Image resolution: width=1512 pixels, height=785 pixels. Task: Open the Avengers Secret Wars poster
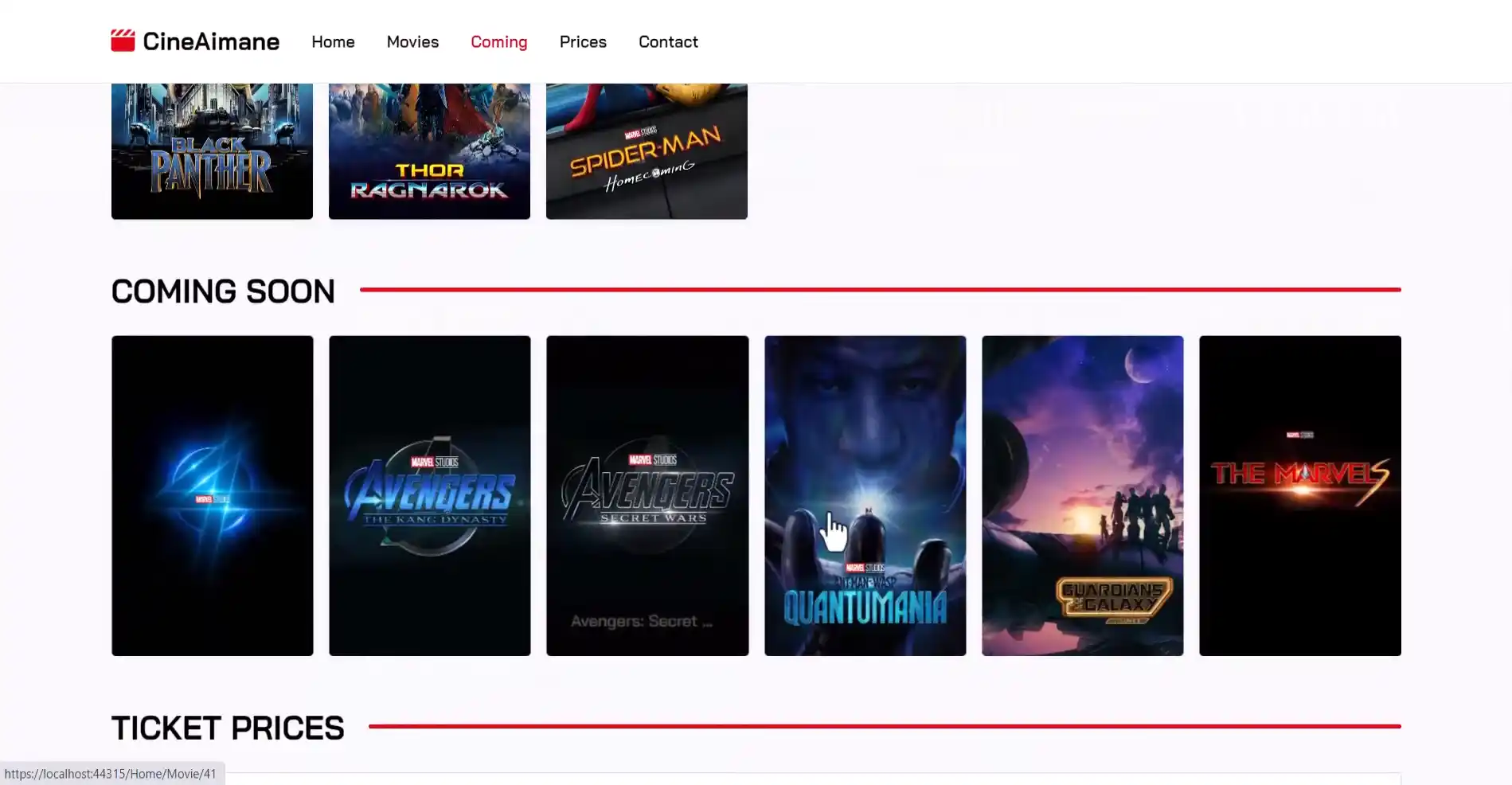(x=647, y=495)
